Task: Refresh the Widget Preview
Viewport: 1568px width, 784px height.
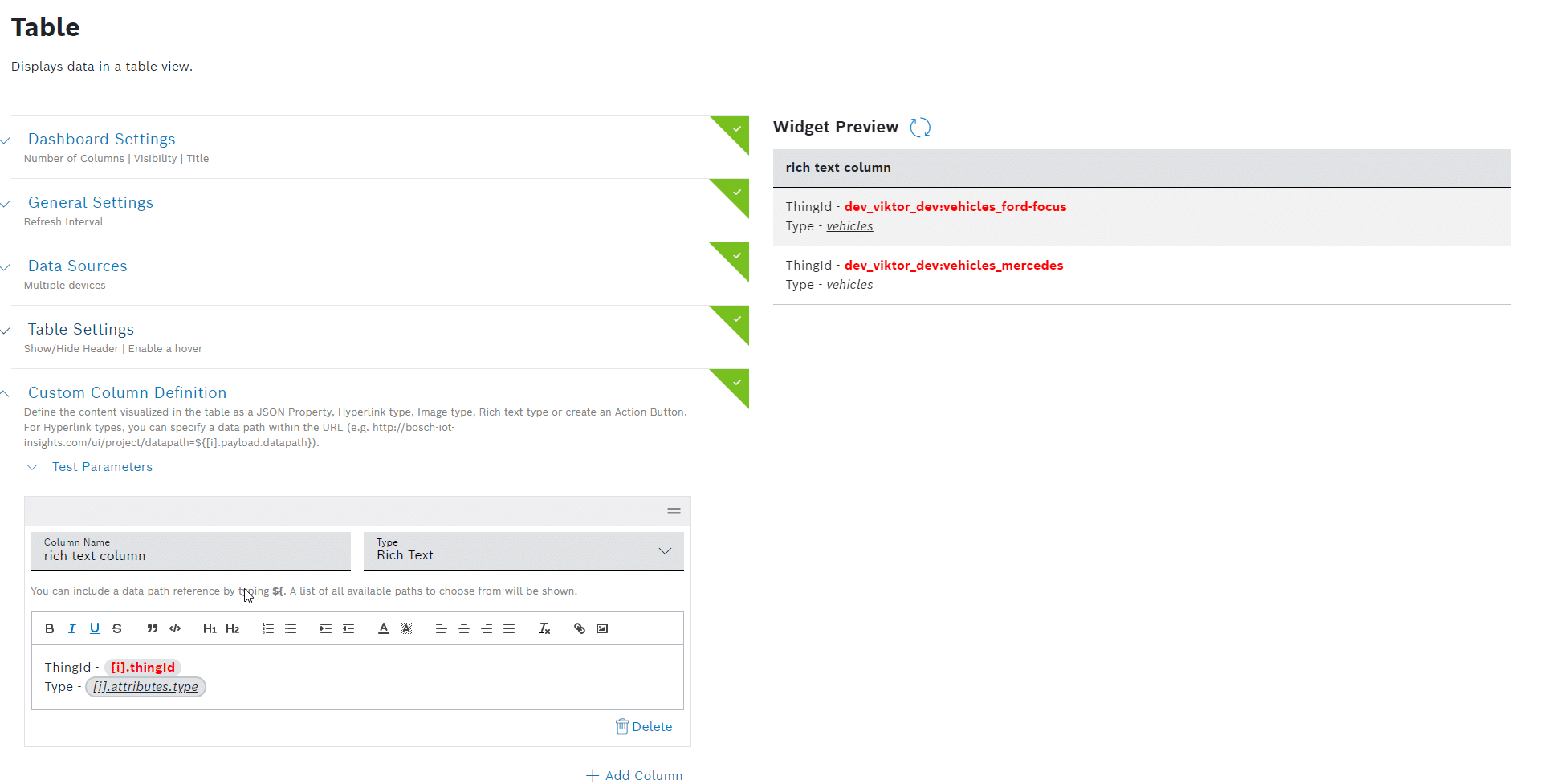Action: (920, 127)
